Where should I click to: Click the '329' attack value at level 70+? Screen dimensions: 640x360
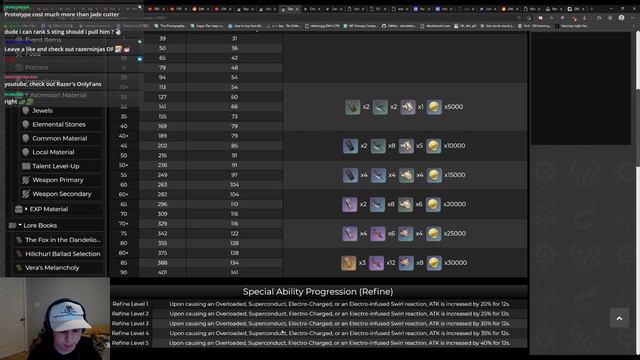tap(162, 224)
